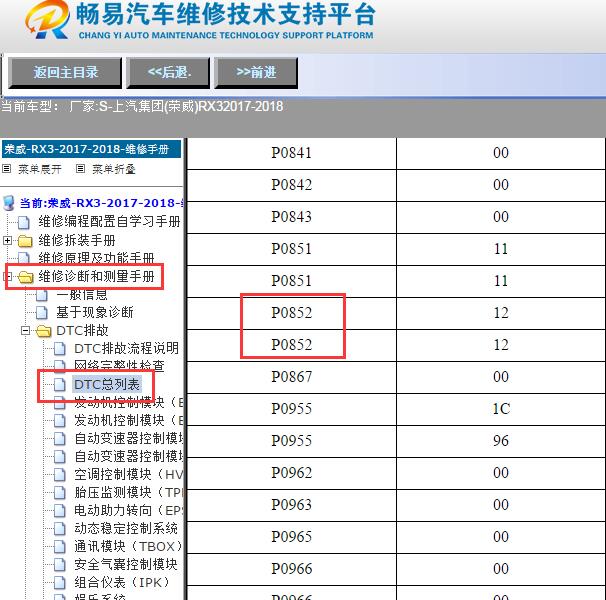Click P0963 cell in DTC table
The image size is (606, 600).
click(291, 505)
